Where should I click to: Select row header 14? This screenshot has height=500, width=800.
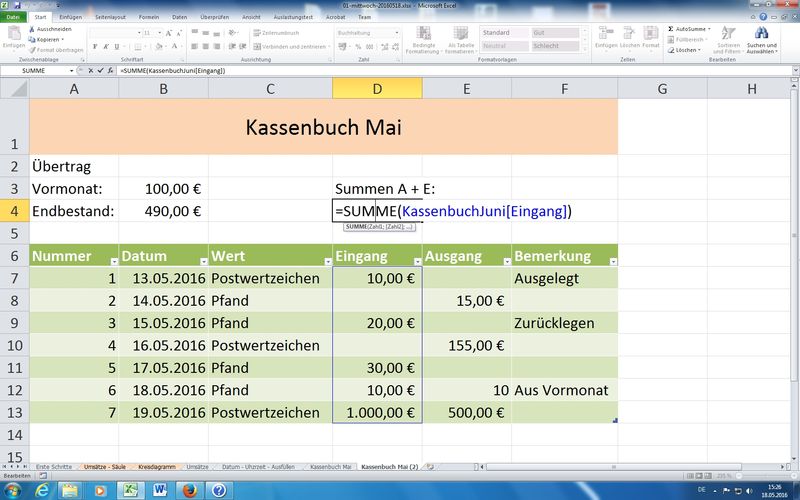(14, 435)
